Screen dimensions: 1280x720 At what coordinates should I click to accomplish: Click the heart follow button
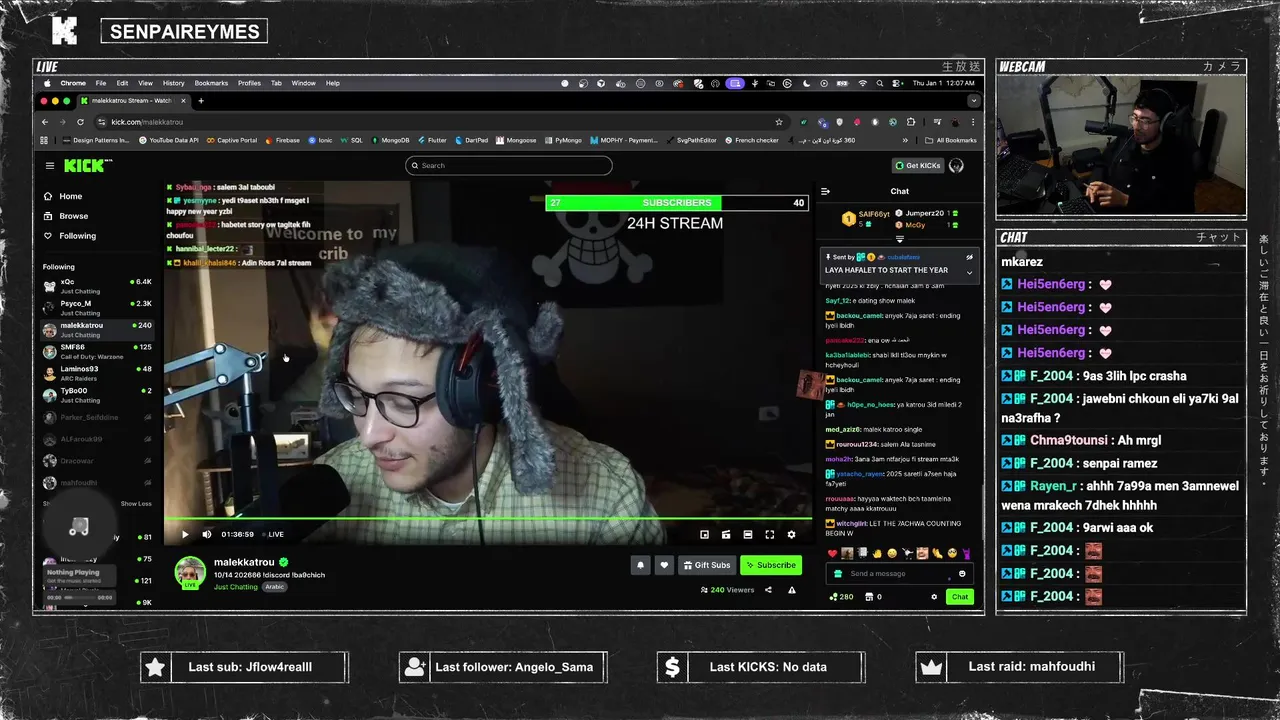click(x=664, y=565)
